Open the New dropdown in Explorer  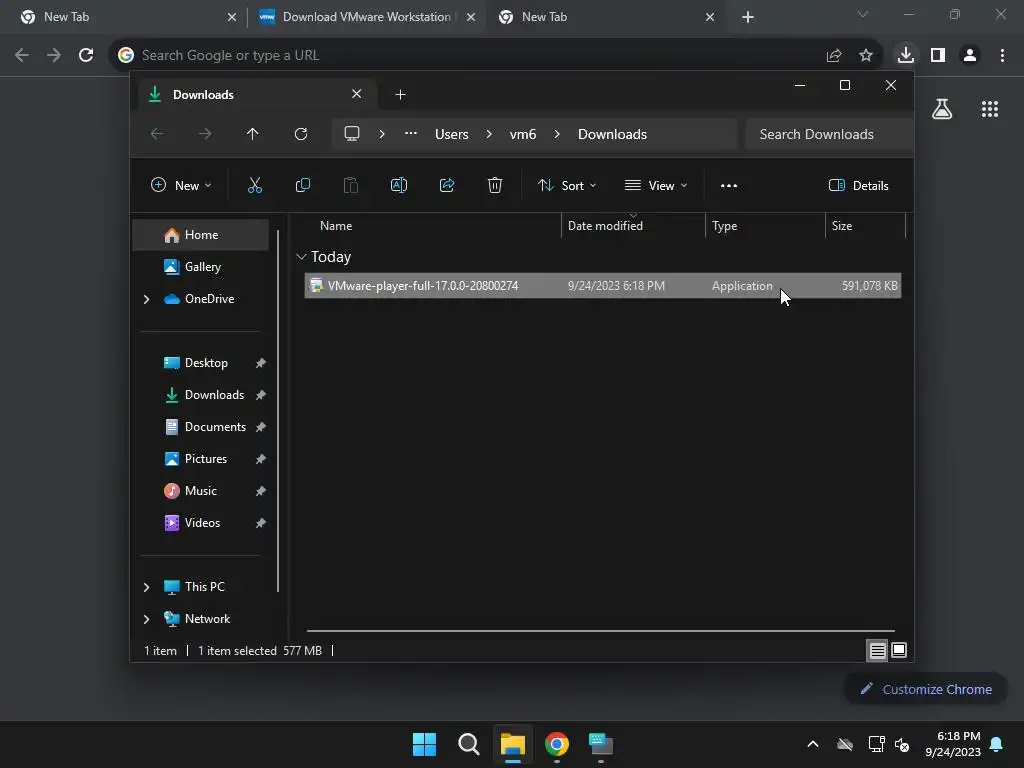(x=181, y=185)
